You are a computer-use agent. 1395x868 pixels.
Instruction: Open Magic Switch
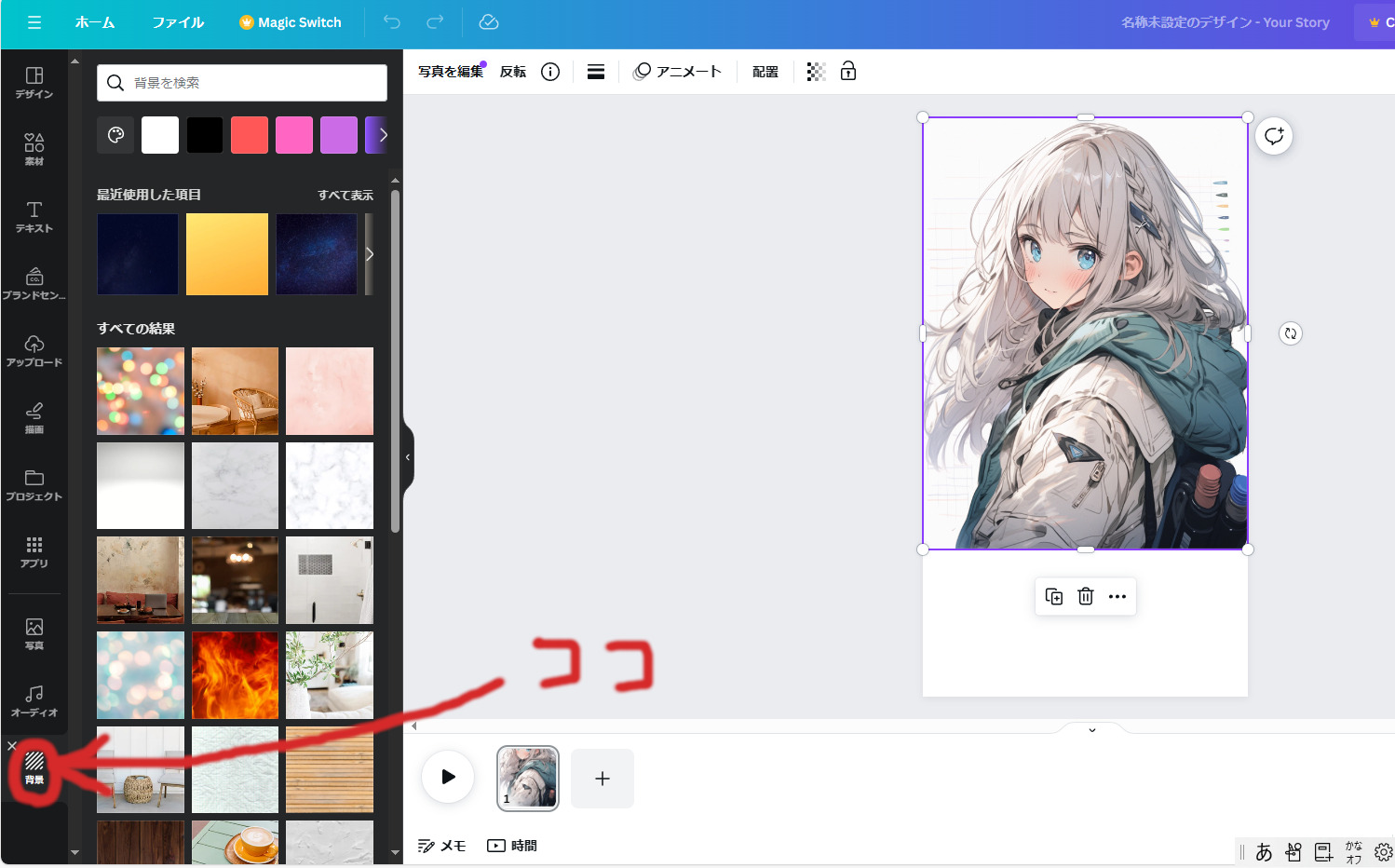291,22
